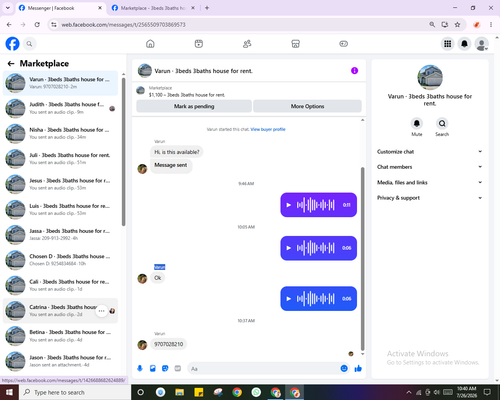Open the Marketplace storefront icon

coord(295,44)
